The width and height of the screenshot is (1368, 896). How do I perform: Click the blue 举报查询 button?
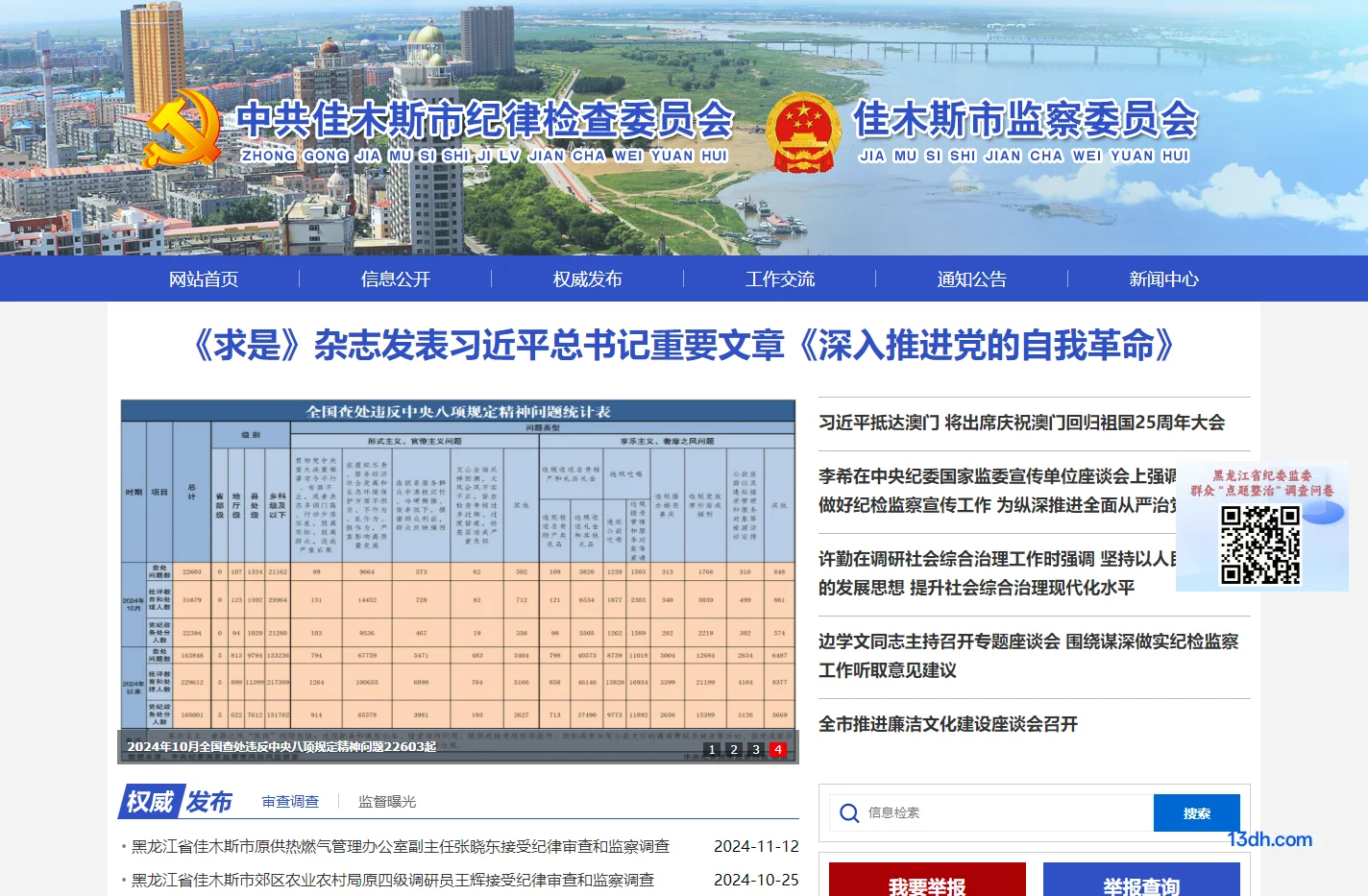point(1141,880)
